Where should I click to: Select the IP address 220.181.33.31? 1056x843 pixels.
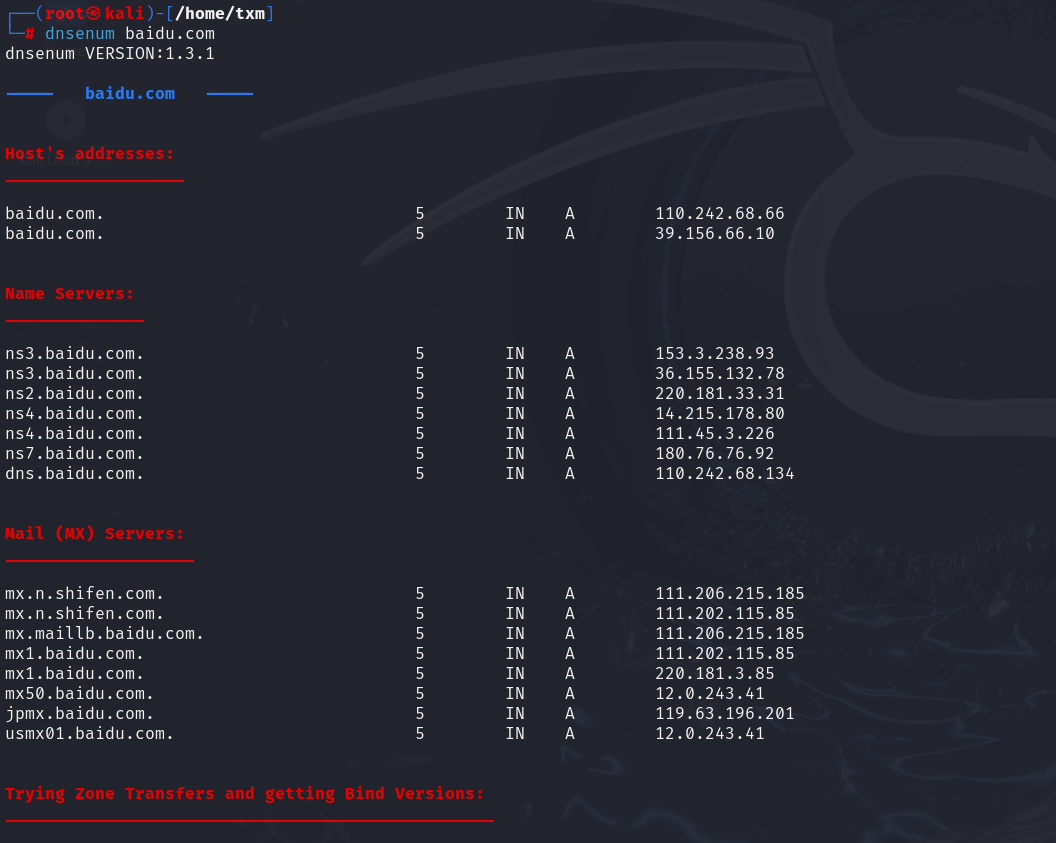click(719, 394)
